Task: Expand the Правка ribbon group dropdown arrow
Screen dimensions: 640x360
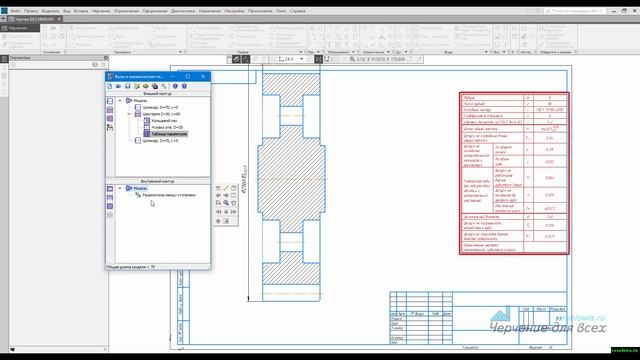Action: point(301,52)
